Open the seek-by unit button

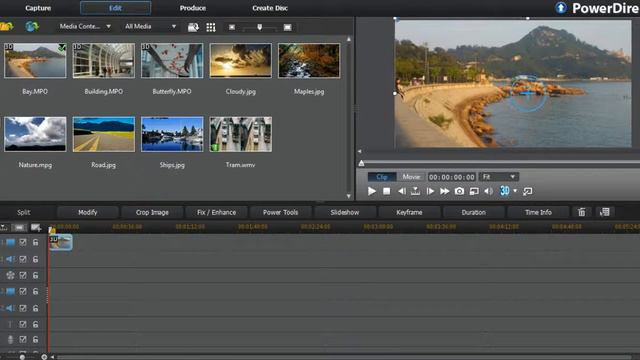[x=416, y=191]
